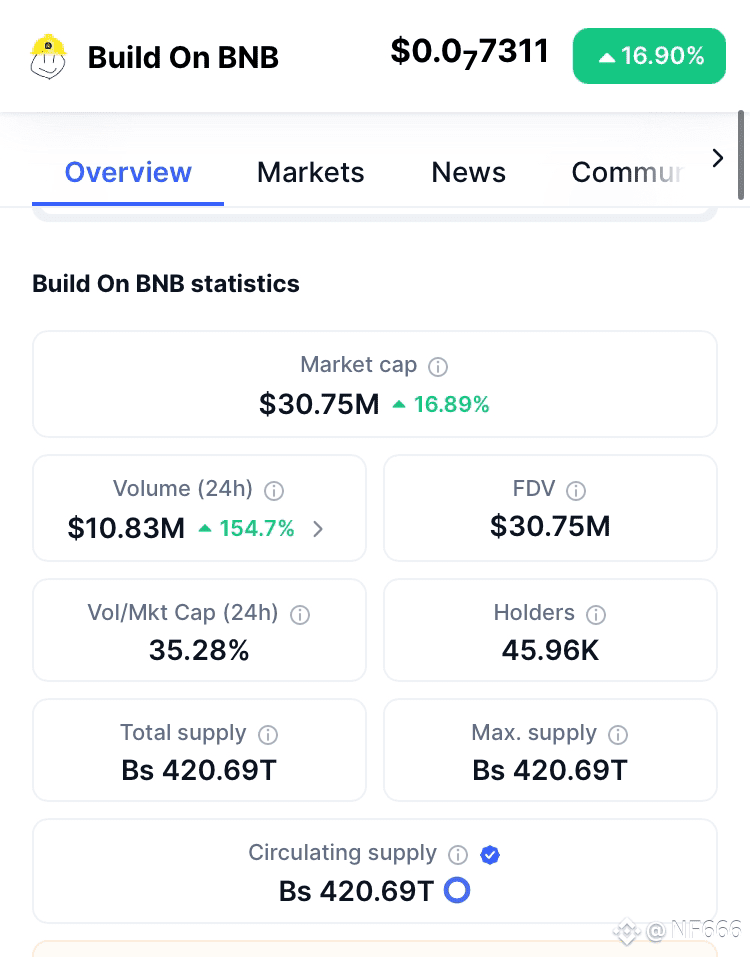
Task: Click the $30.75M market cap value
Action: click(x=319, y=404)
